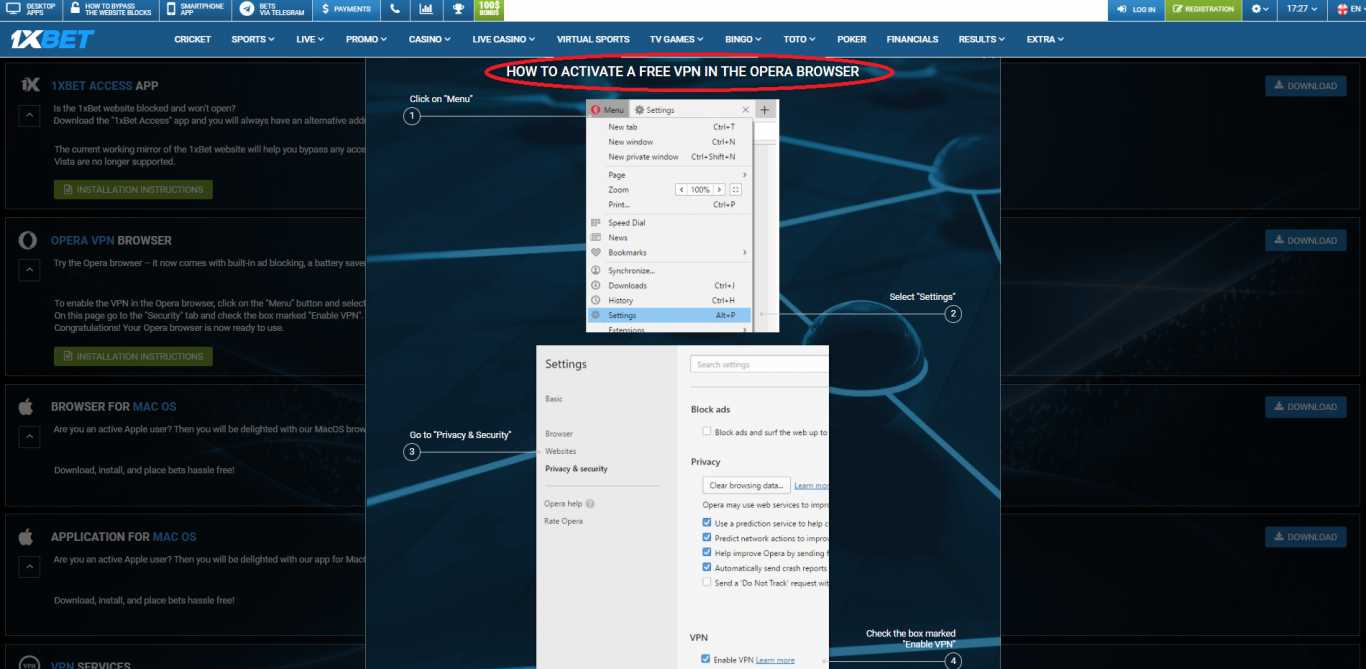Download the Opera VPN Browser
1366x669 pixels.
(x=1305, y=240)
